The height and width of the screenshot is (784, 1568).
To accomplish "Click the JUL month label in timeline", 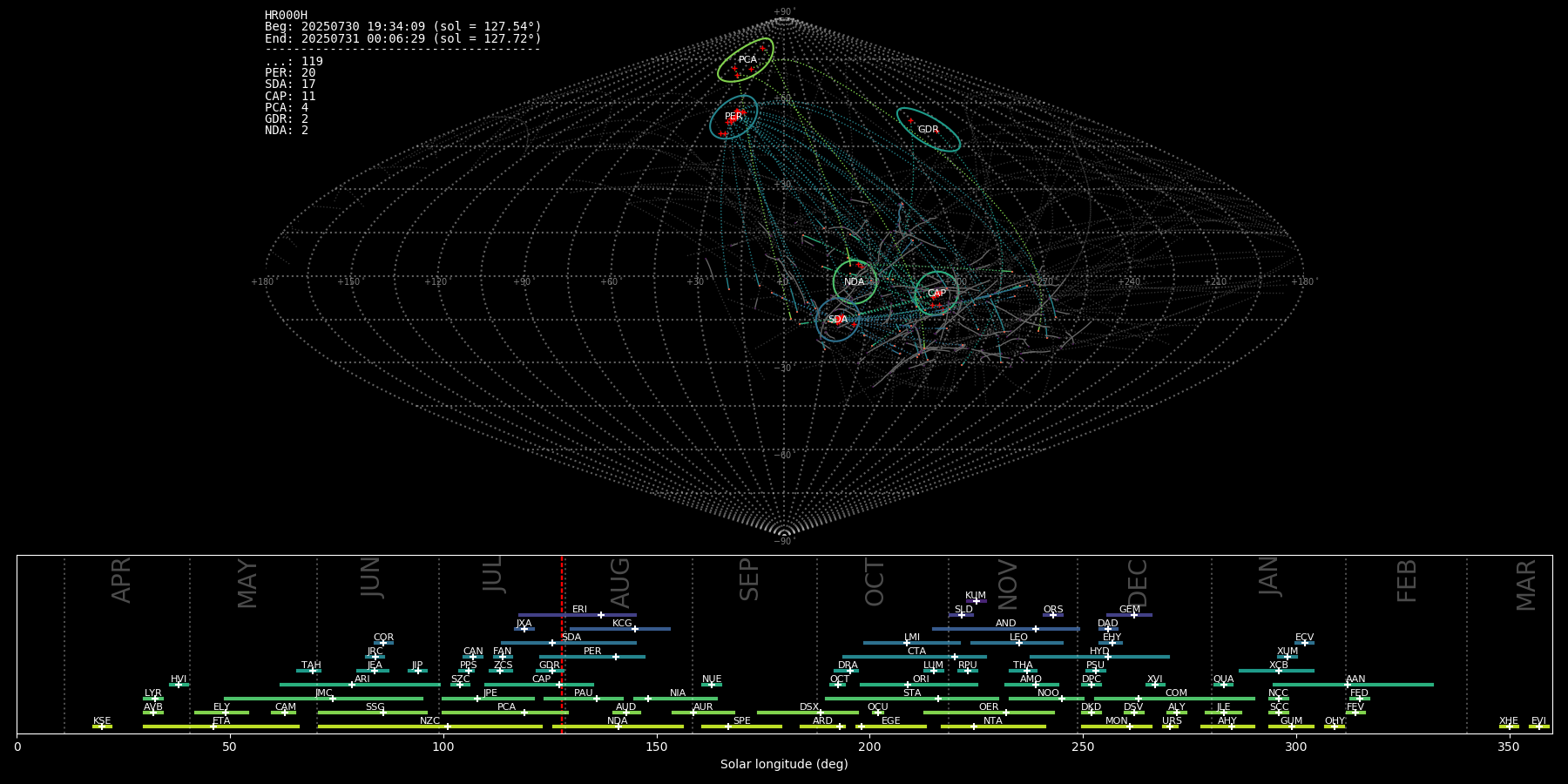I will (493, 575).
